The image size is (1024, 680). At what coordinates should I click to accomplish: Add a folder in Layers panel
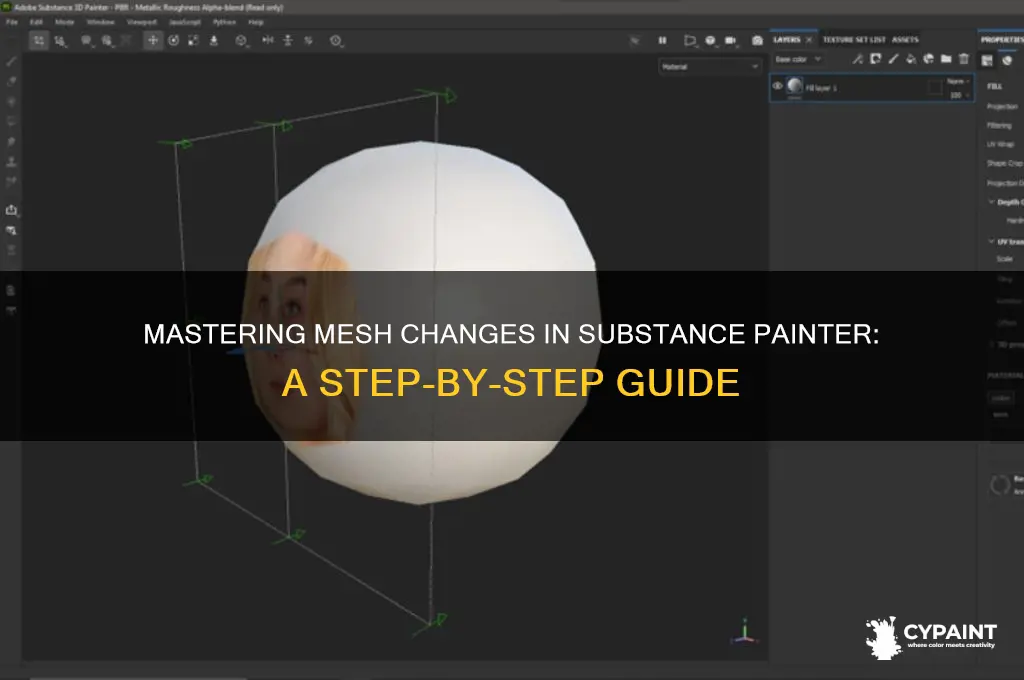click(946, 59)
